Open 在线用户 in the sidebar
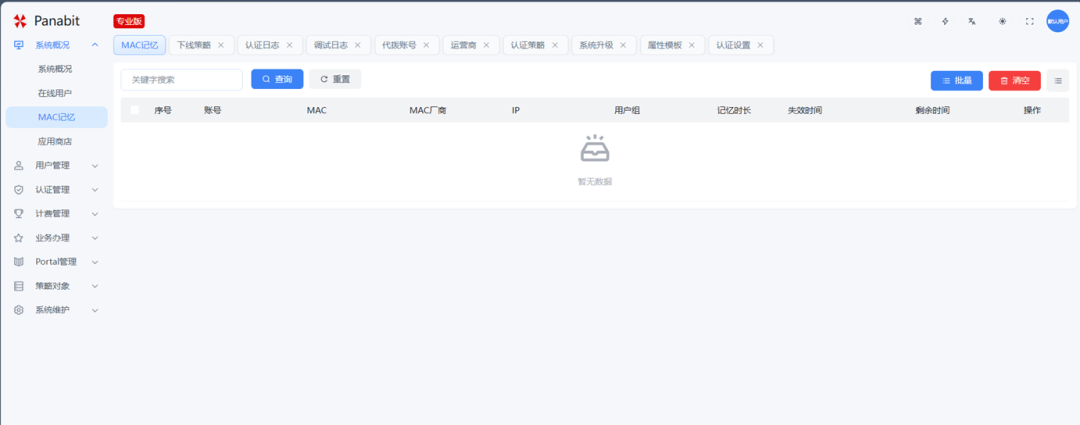Viewport: 1080px width, 425px height. tap(56, 93)
